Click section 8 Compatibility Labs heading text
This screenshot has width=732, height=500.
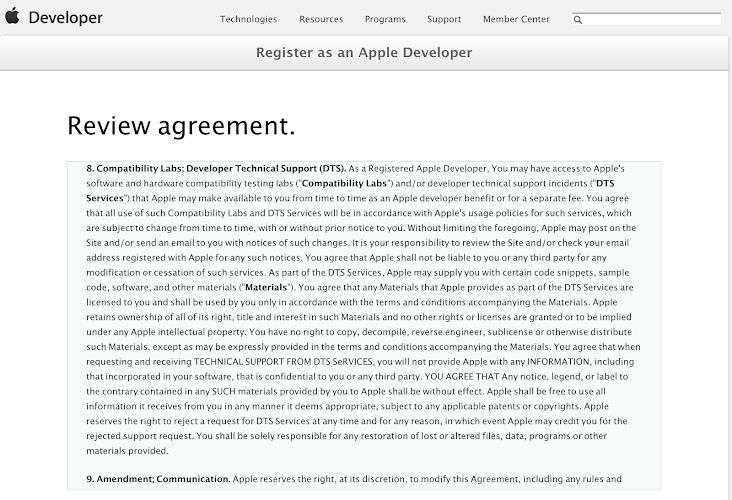click(216, 169)
